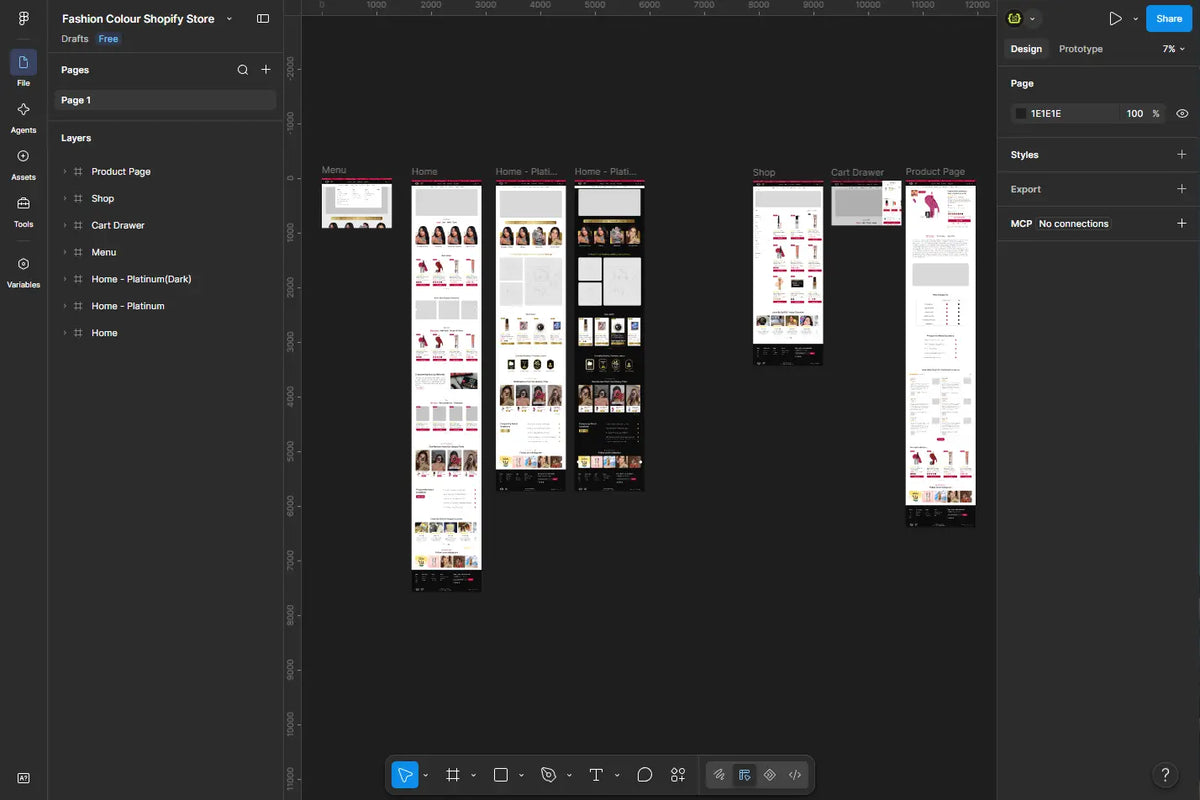Add a new page with plus icon

click(x=266, y=70)
